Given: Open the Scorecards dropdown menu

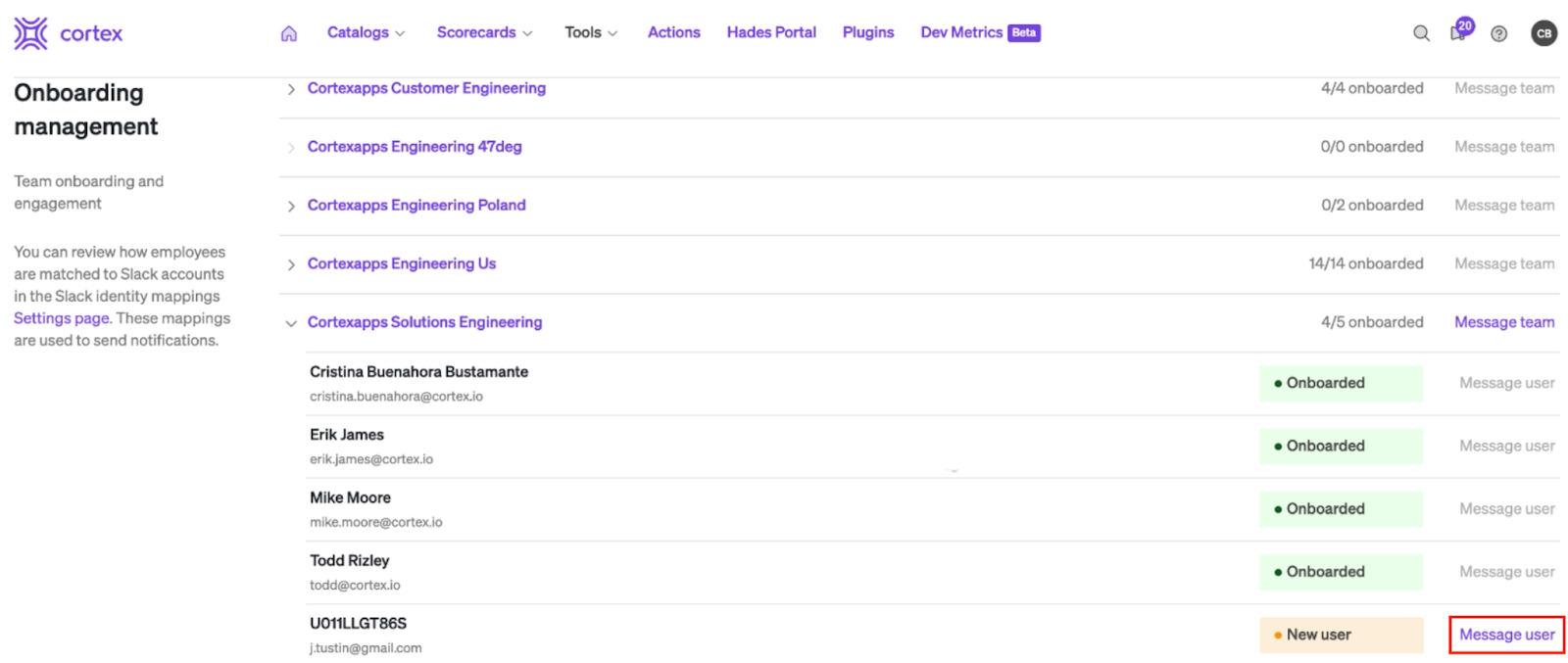Looking at the screenshot, I should [484, 32].
